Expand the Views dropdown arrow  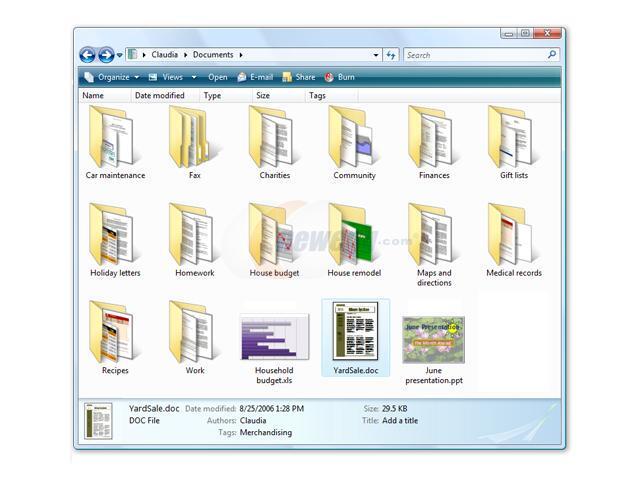pos(194,77)
